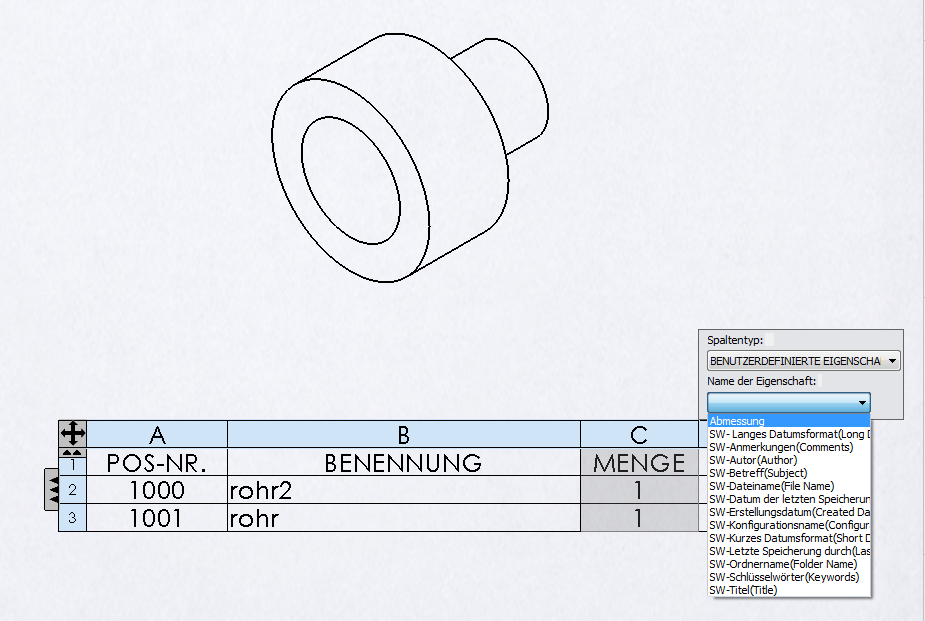Choose SW-Betreff(Subject) option

pos(789,473)
